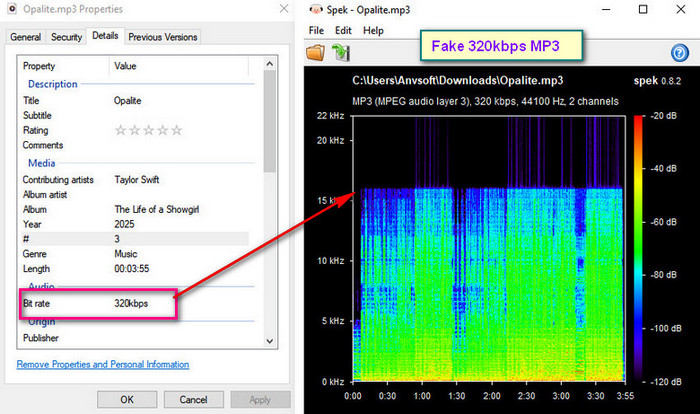700x414 pixels.
Task: Click the Comments property row
Action: pos(134,145)
